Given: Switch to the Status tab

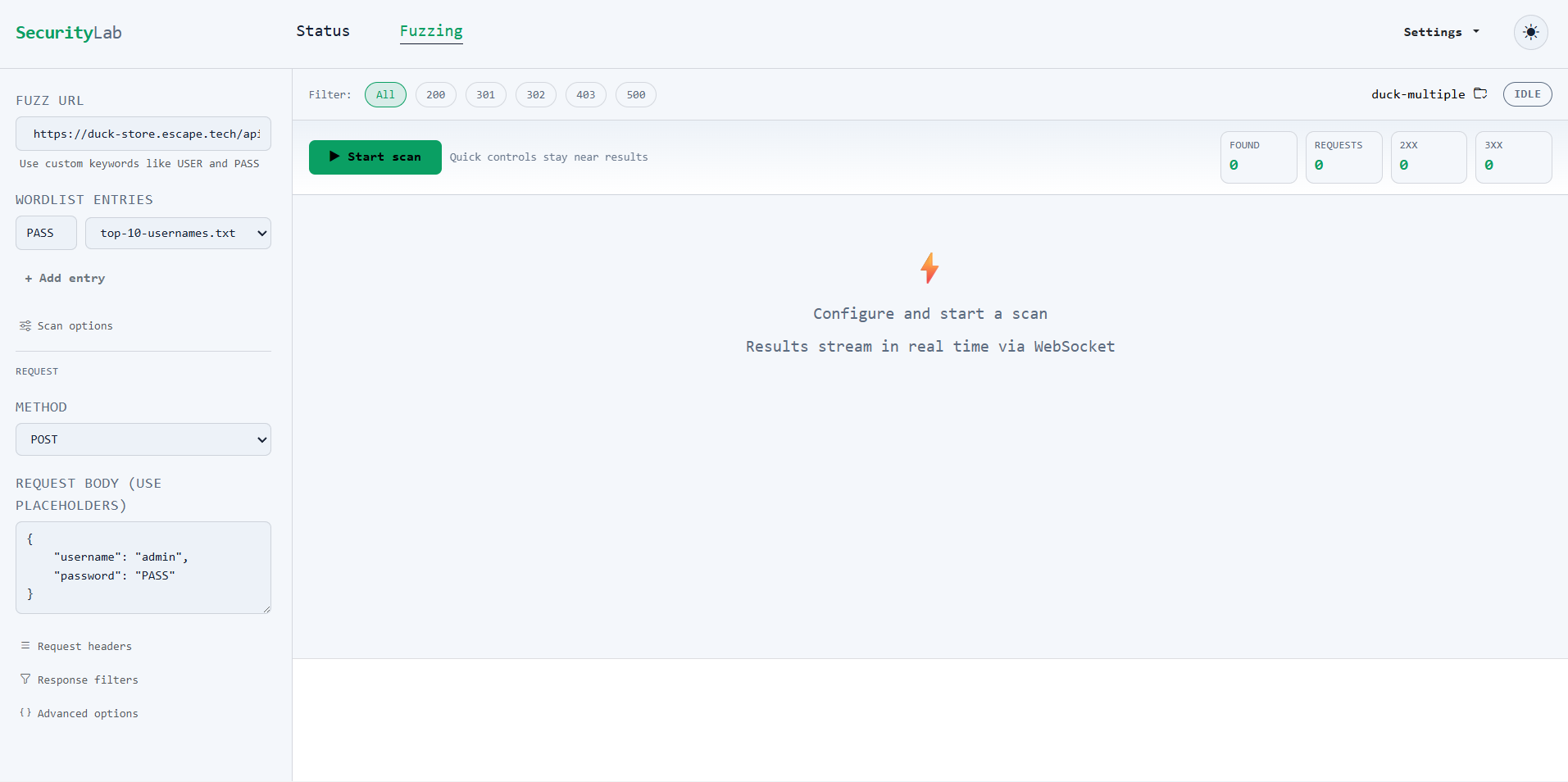Looking at the screenshot, I should click(323, 31).
